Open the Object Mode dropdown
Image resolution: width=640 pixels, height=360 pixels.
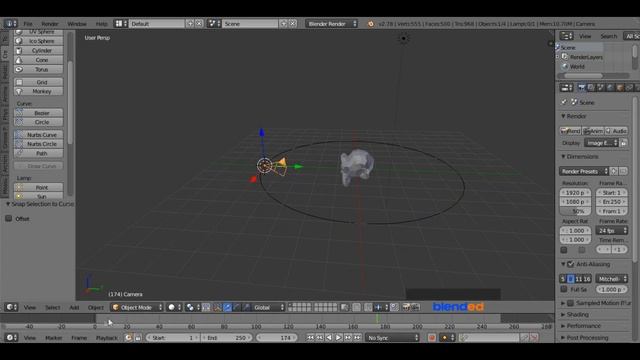(x=137, y=307)
